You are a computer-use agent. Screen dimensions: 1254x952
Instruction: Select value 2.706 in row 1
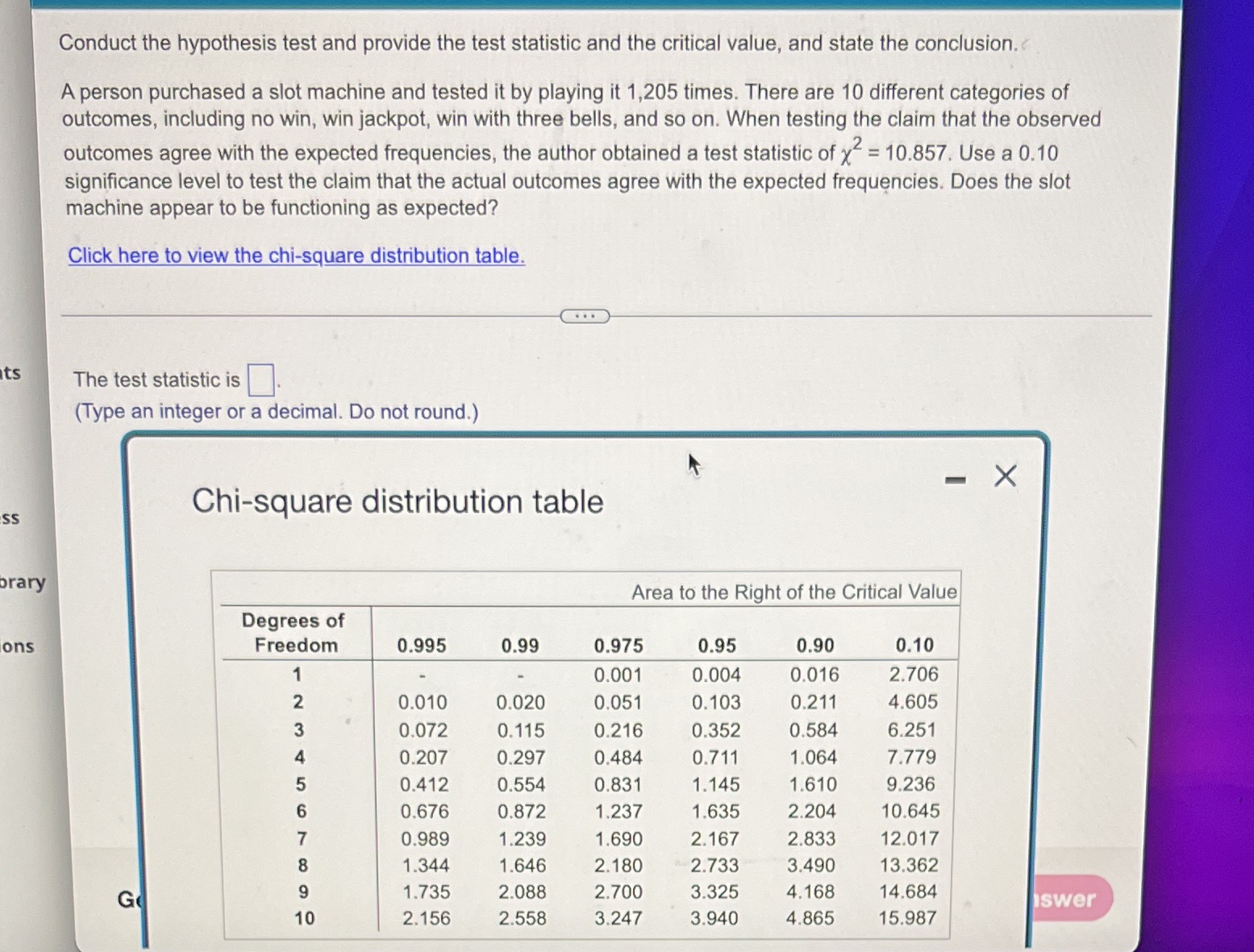913,674
